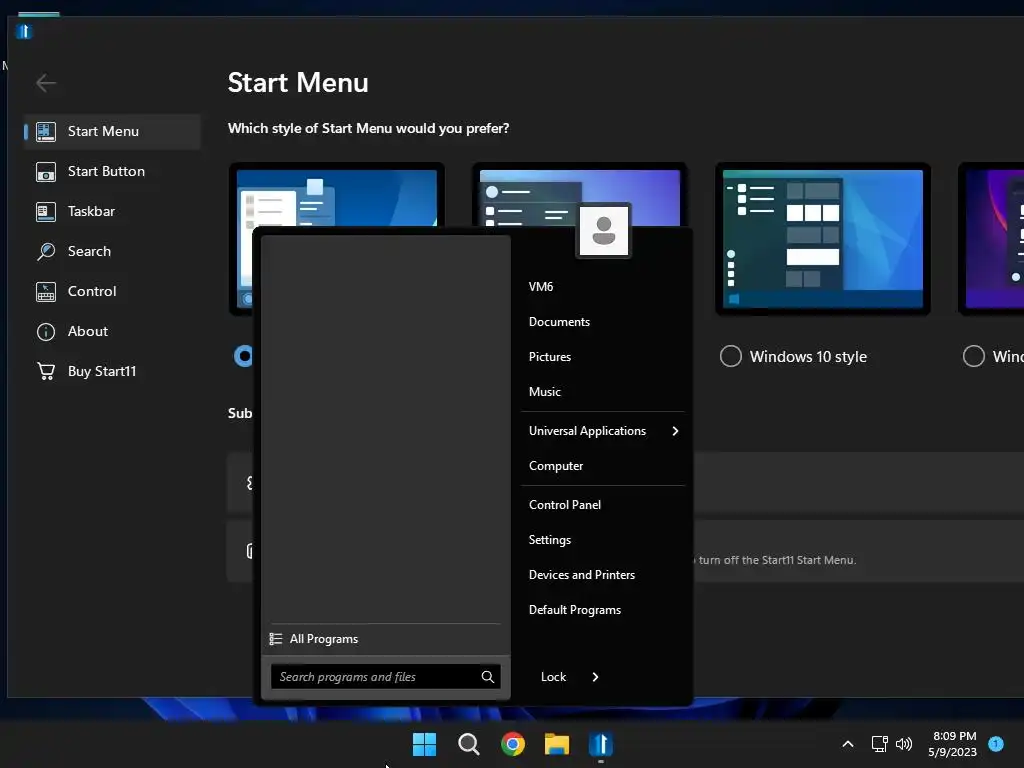
Task: Select the Windows 10 style radio button
Action: [x=731, y=357]
